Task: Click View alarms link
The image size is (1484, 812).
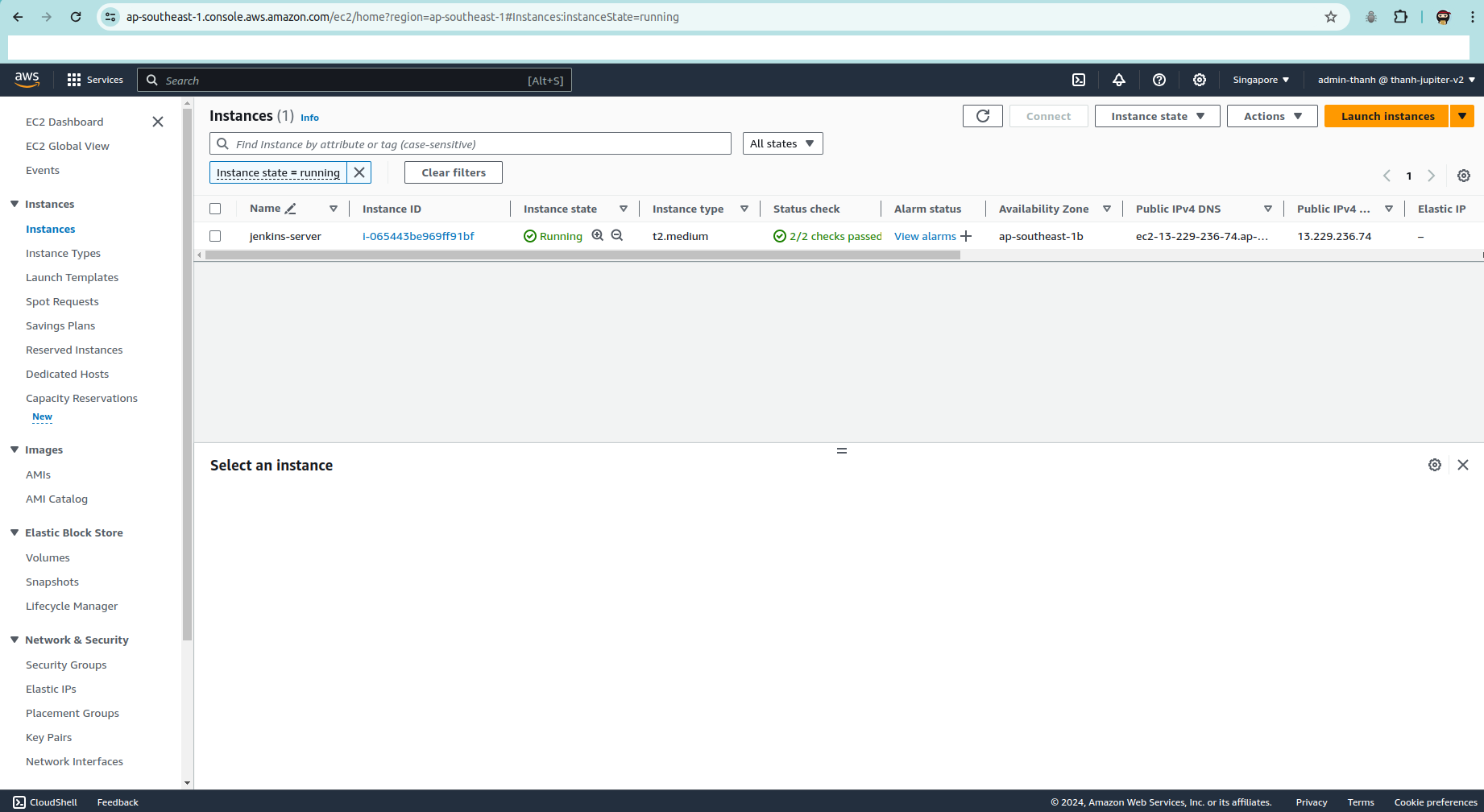Action: (x=925, y=236)
